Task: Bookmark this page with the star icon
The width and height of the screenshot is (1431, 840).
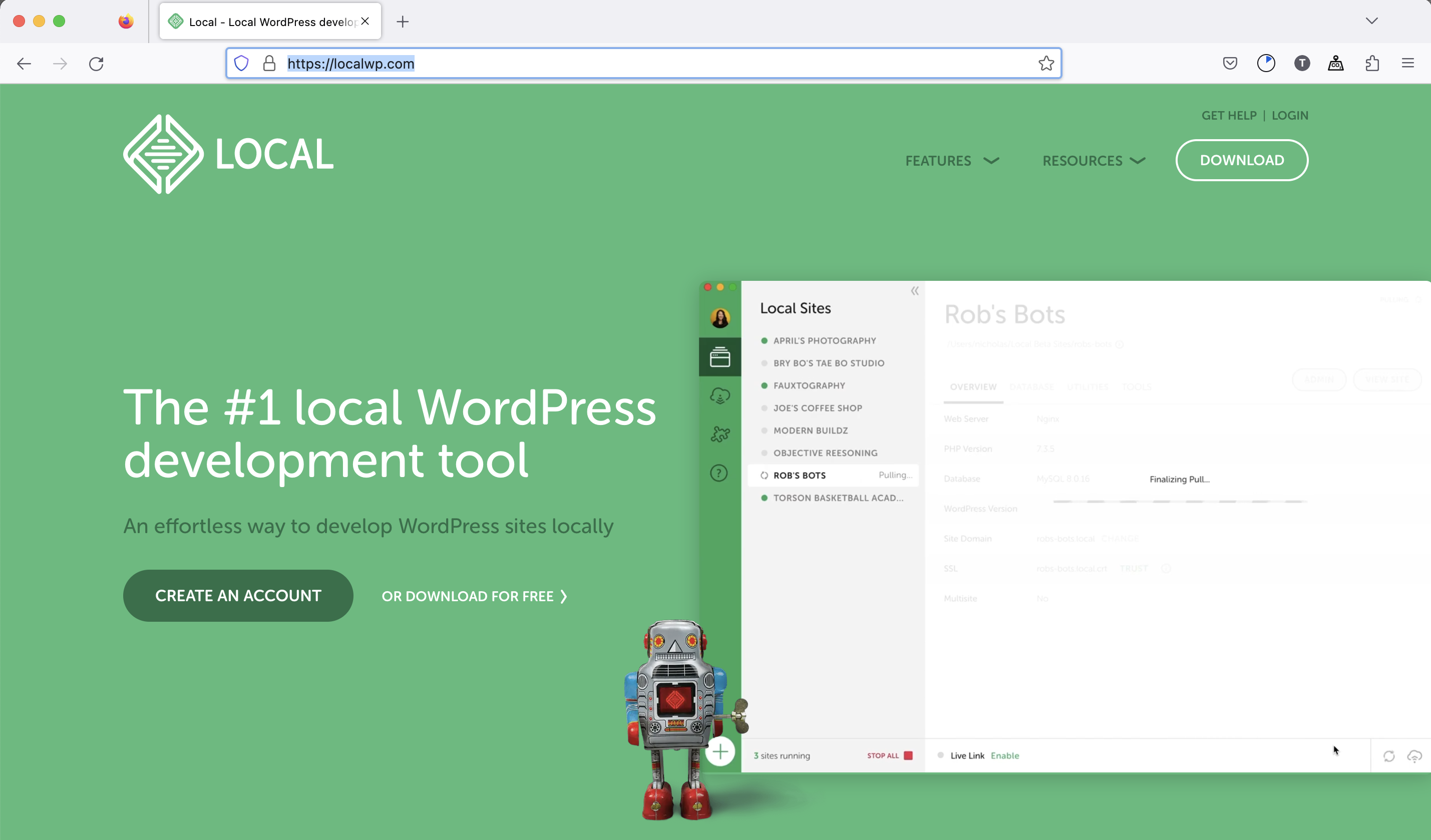Action: pyautogui.click(x=1046, y=63)
